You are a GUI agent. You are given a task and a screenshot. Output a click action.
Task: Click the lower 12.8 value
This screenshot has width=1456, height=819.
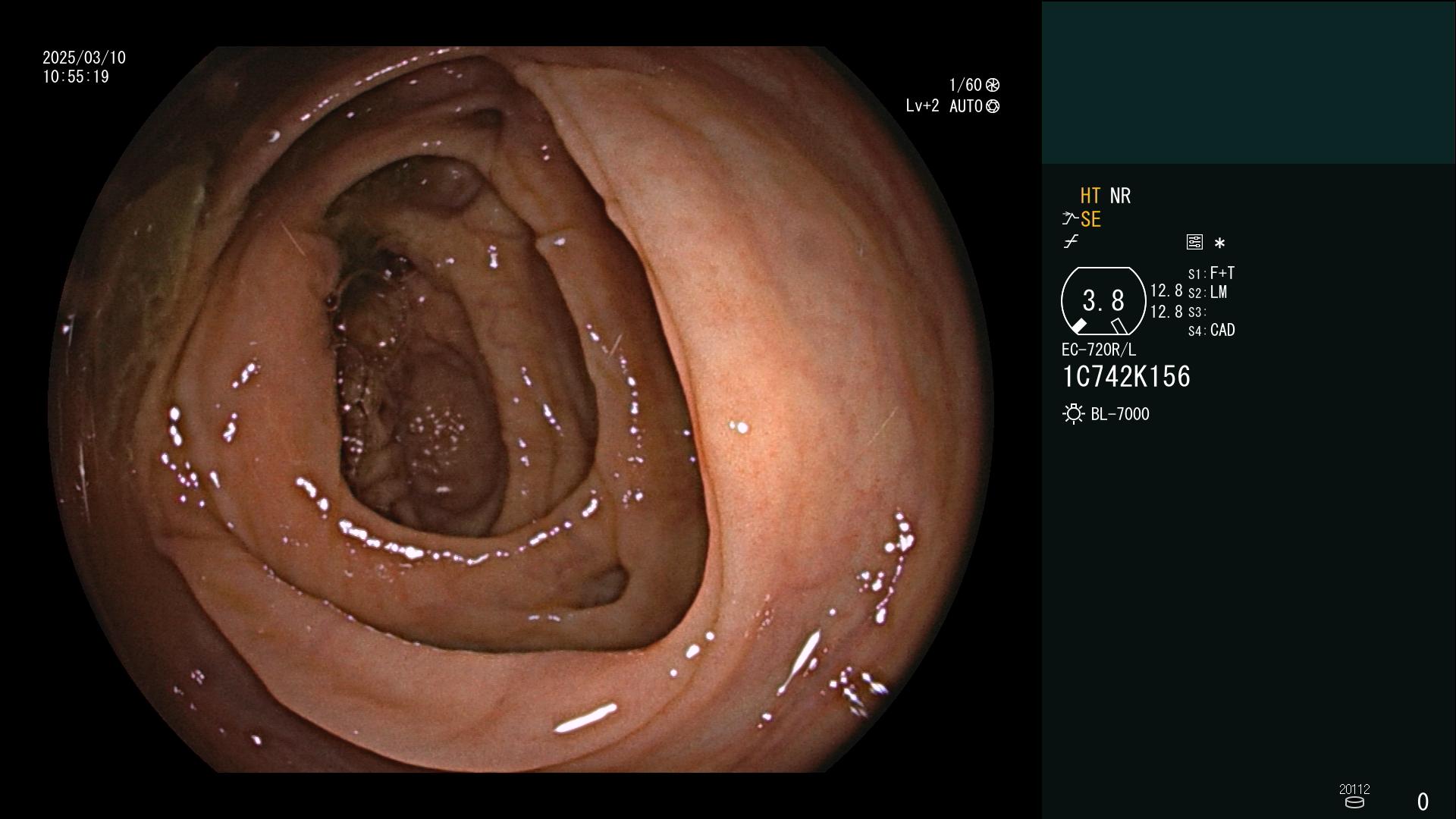[1166, 312]
